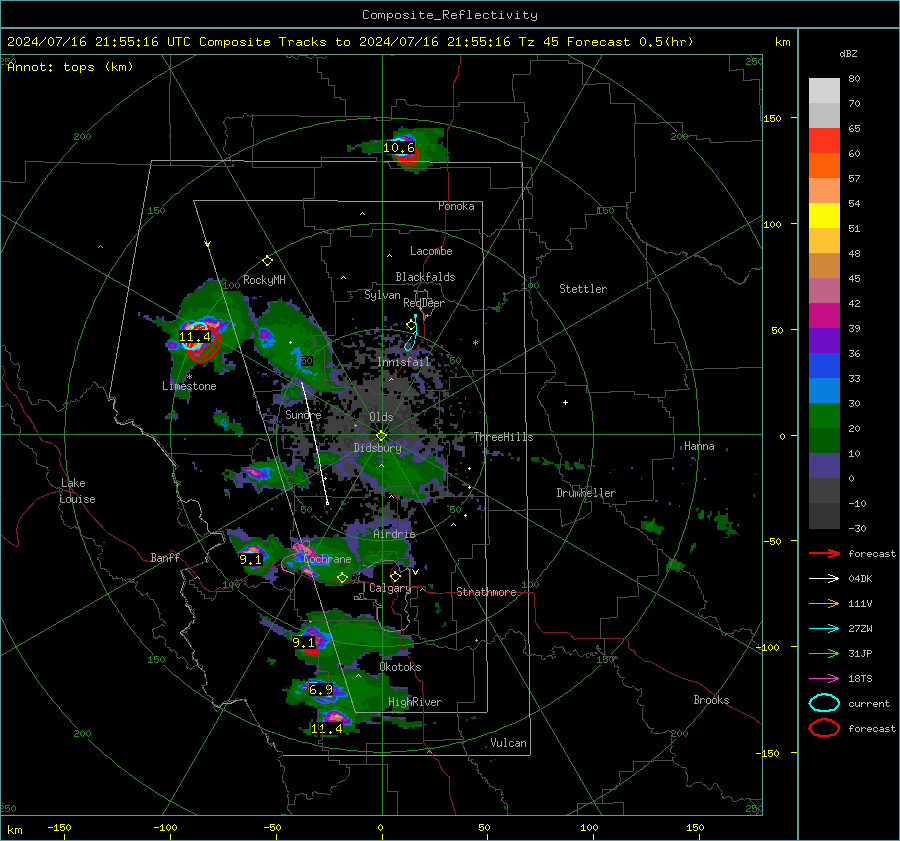The width and height of the screenshot is (900, 841).
Task: Click the Brooks city label
Action: click(711, 700)
